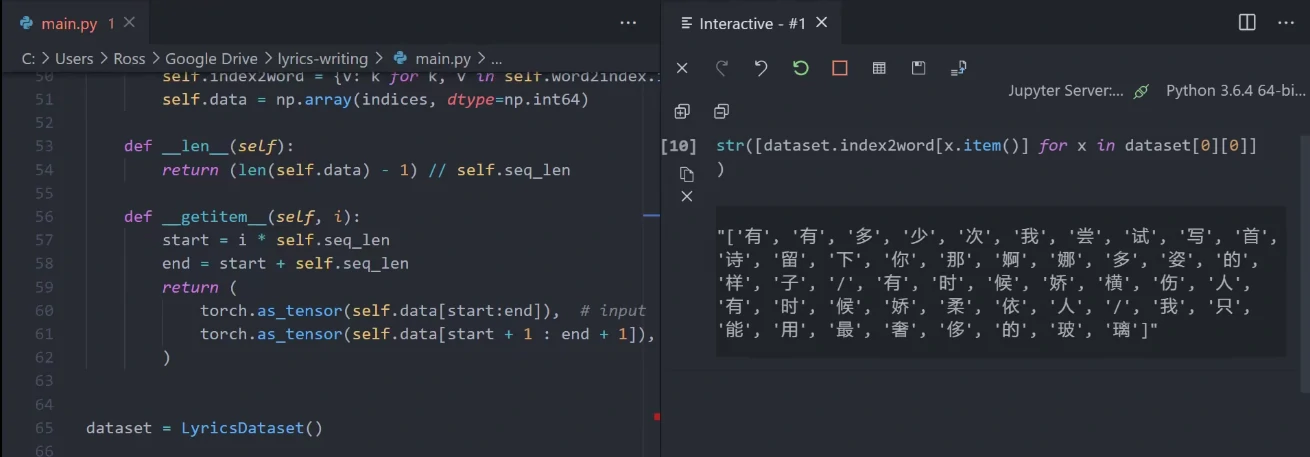Expand all cell inputs
The width and height of the screenshot is (1310, 457).
[682, 111]
